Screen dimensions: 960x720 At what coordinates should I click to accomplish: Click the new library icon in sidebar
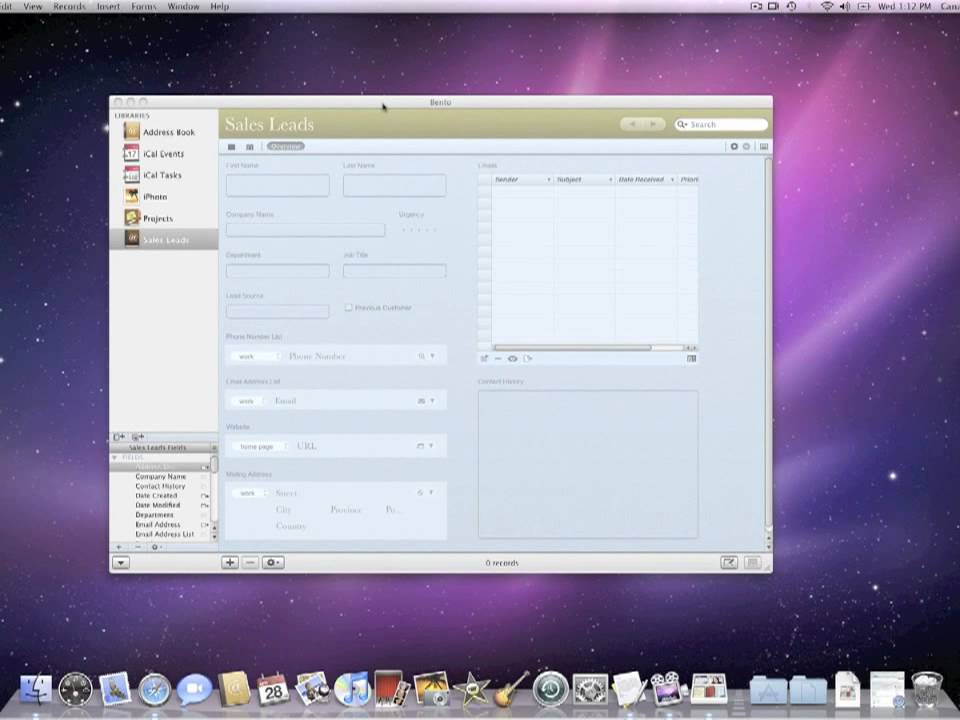(x=119, y=437)
